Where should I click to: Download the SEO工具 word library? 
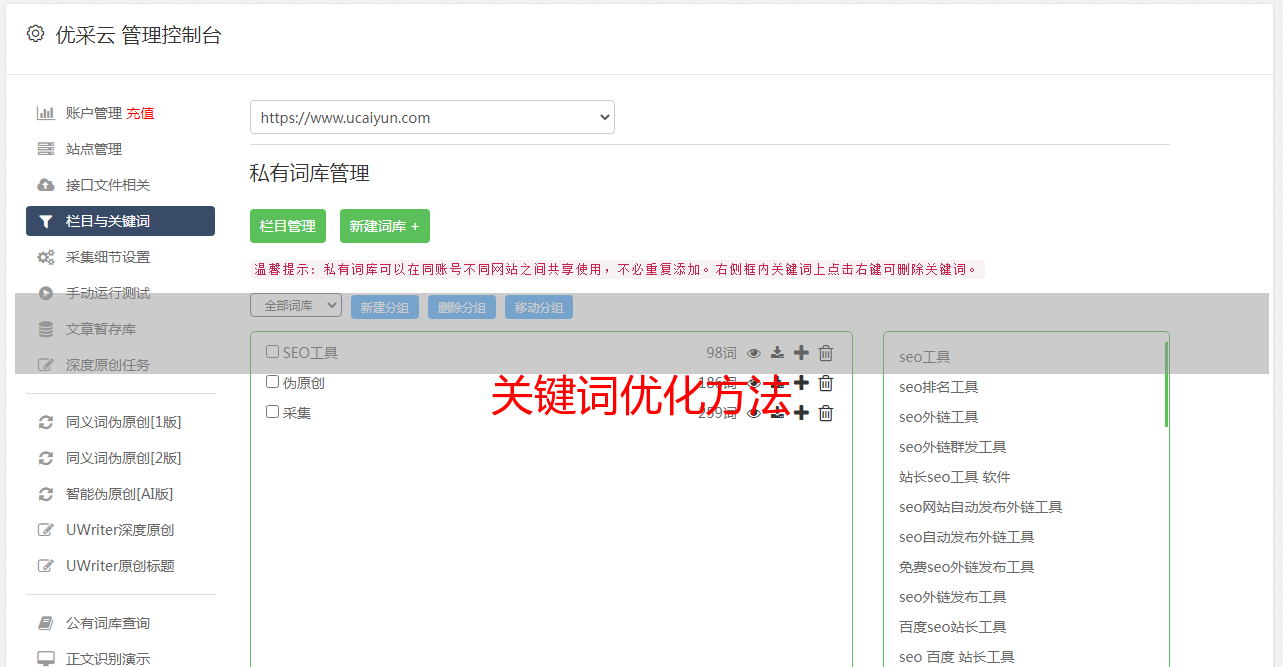(x=777, y=353)
